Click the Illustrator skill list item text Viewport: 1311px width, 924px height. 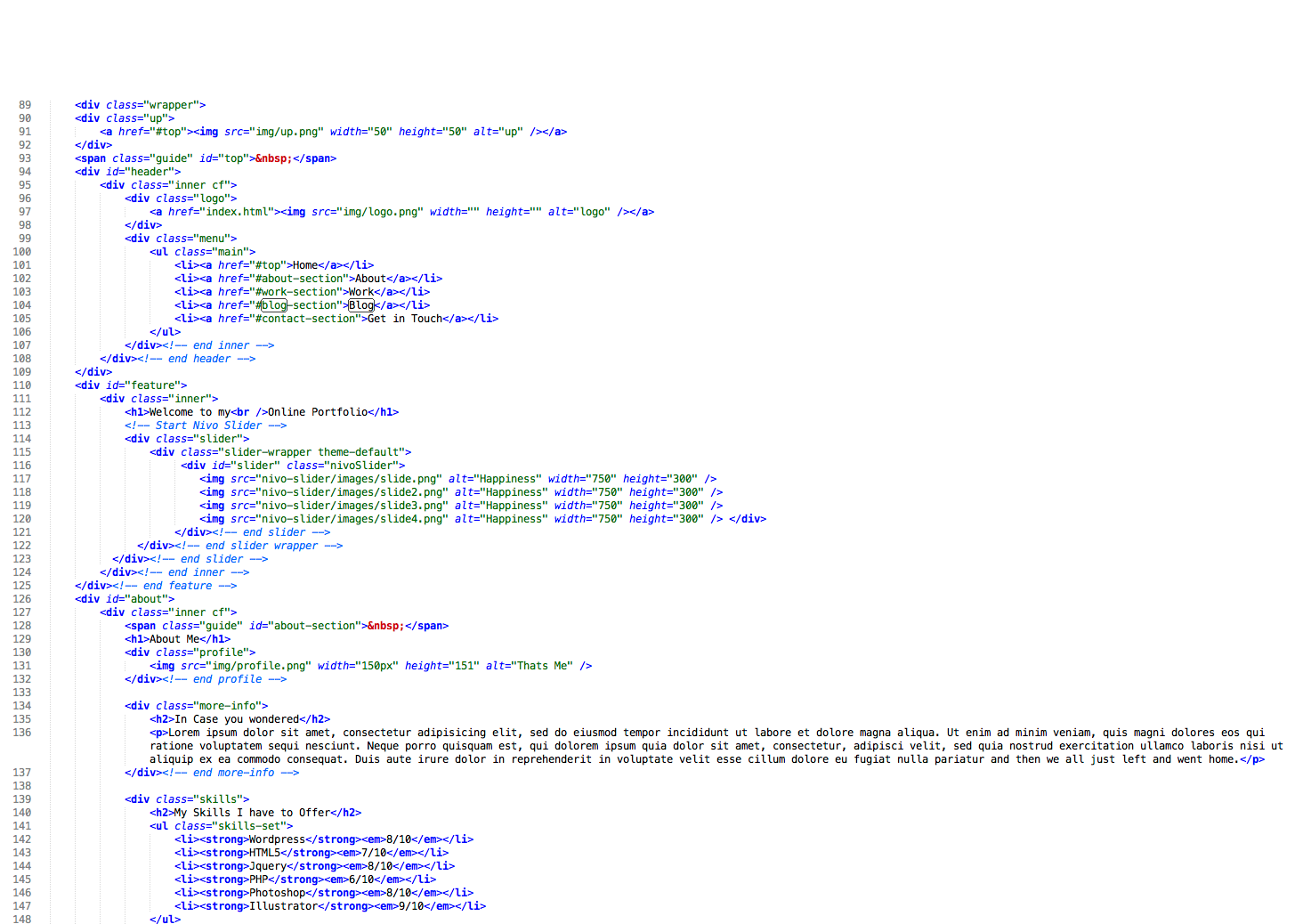(283, 906)
